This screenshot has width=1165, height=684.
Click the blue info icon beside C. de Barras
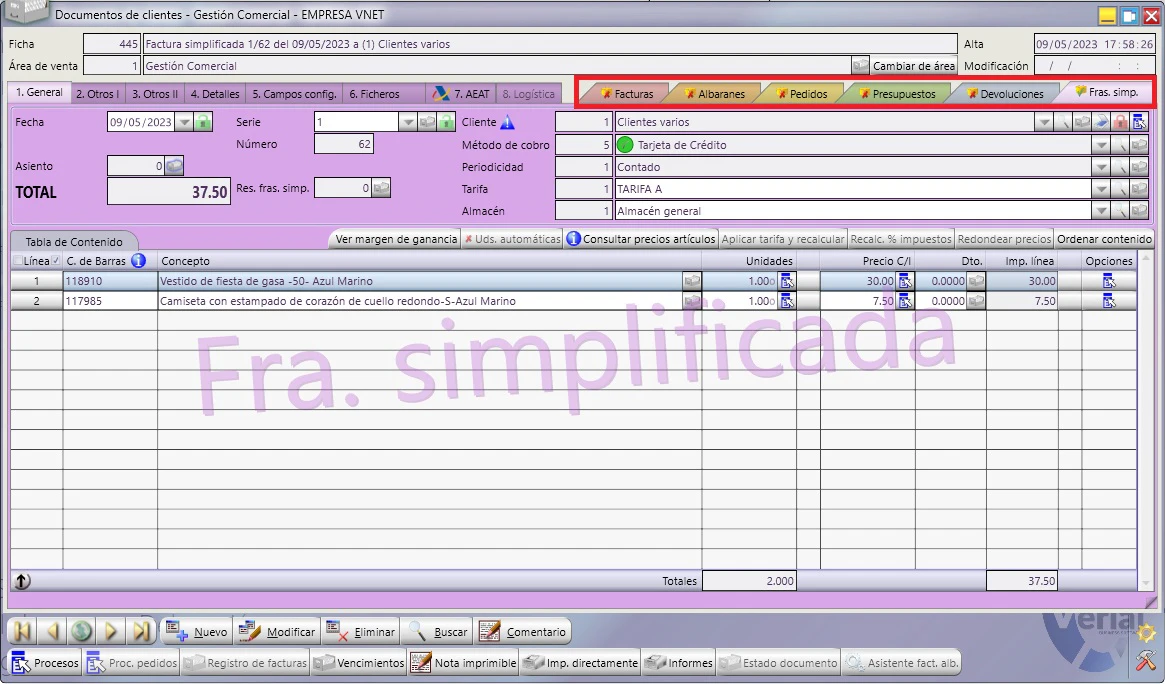[138, 261]
